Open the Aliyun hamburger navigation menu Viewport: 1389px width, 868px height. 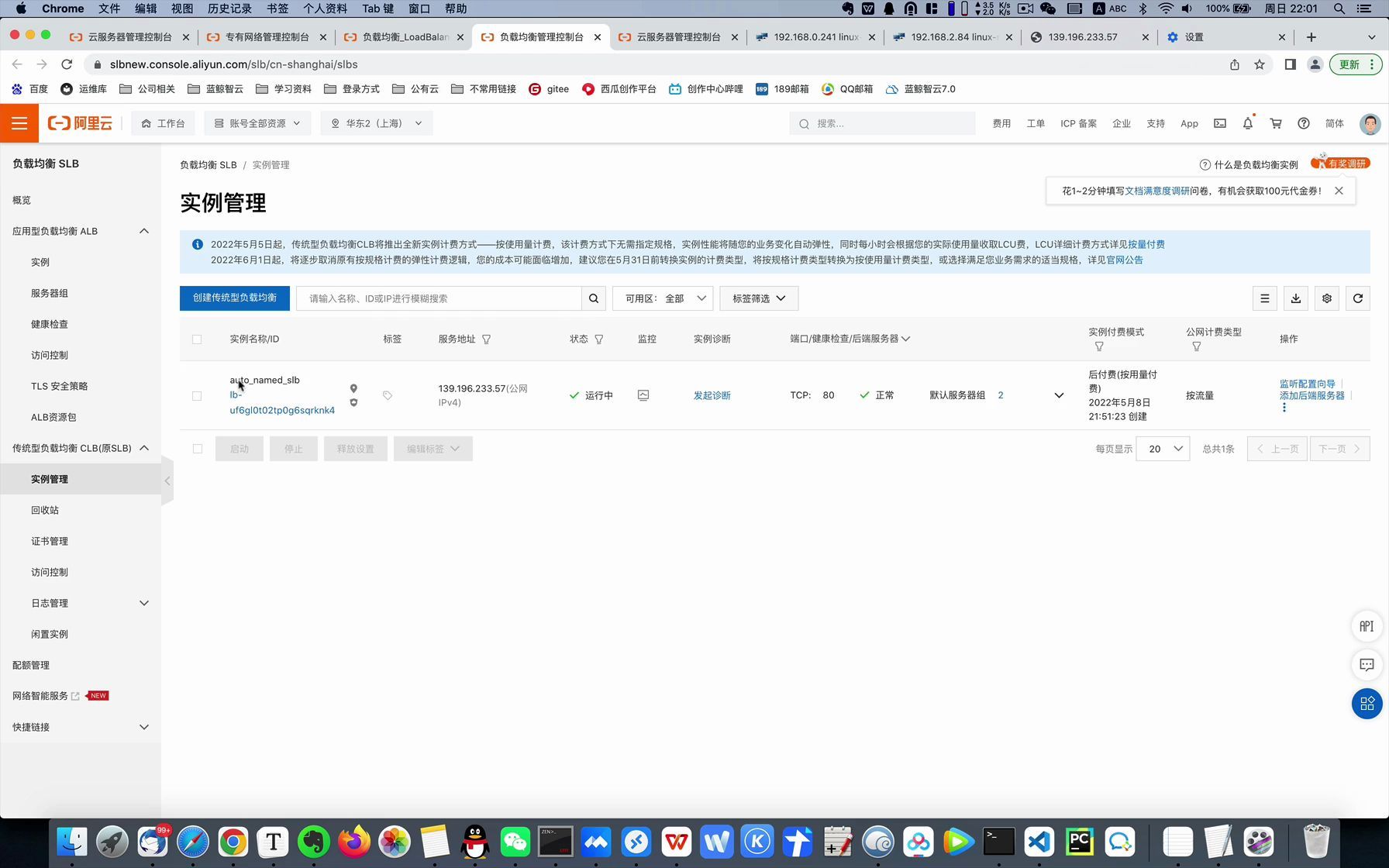(x=19, y=123)
